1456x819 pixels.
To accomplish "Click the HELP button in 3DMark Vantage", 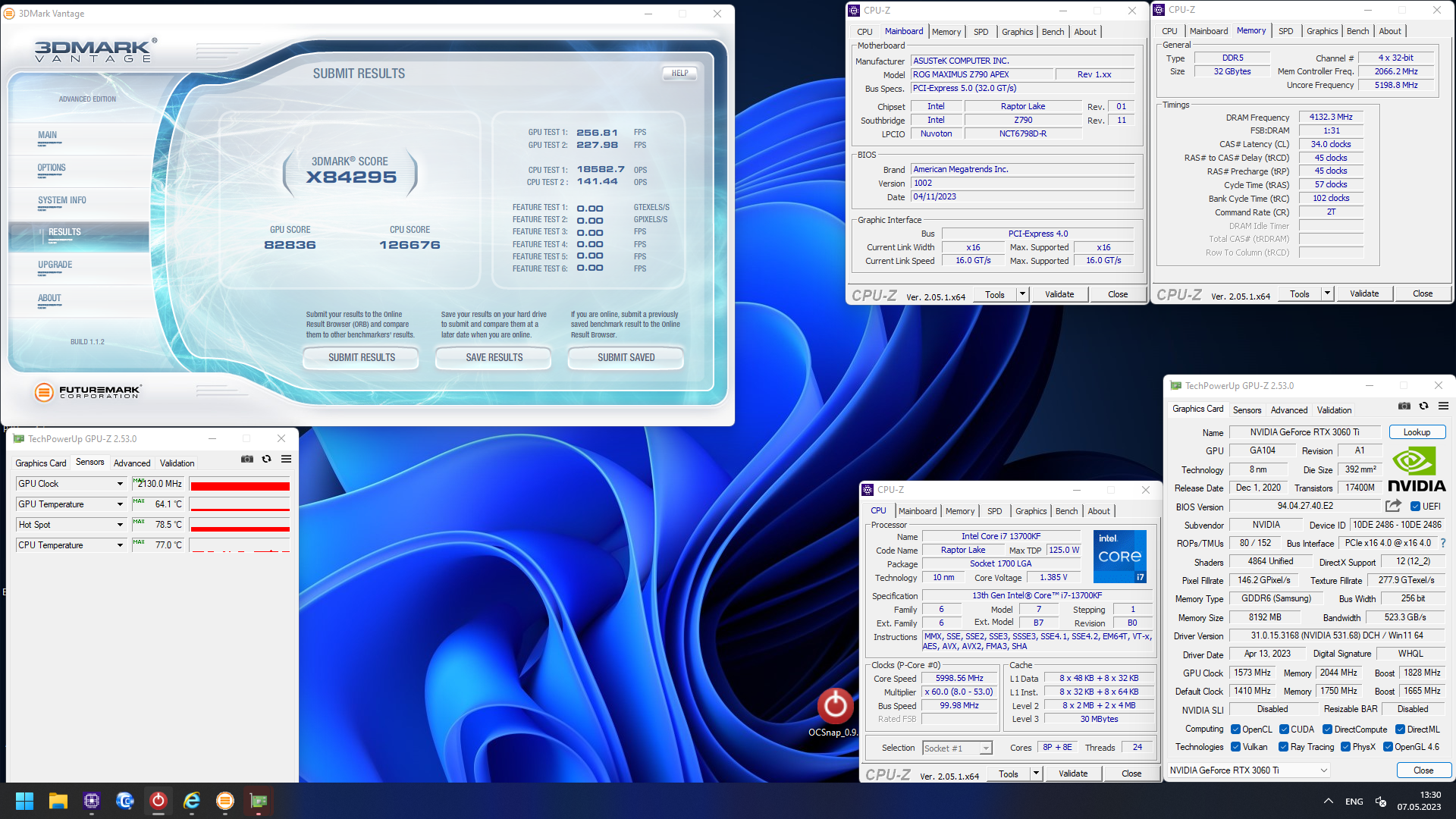I will 679,74.
